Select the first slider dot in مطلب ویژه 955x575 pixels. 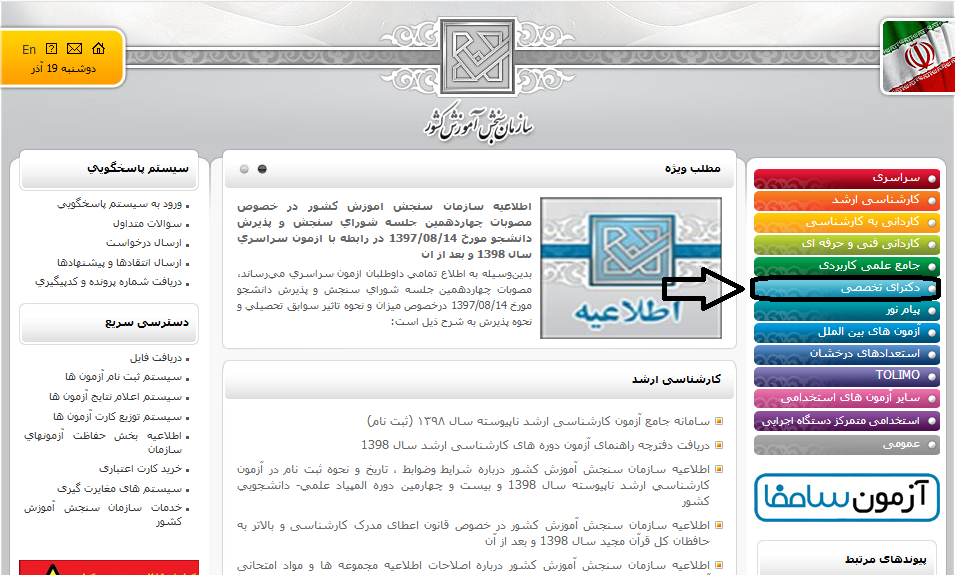[244, 169]
